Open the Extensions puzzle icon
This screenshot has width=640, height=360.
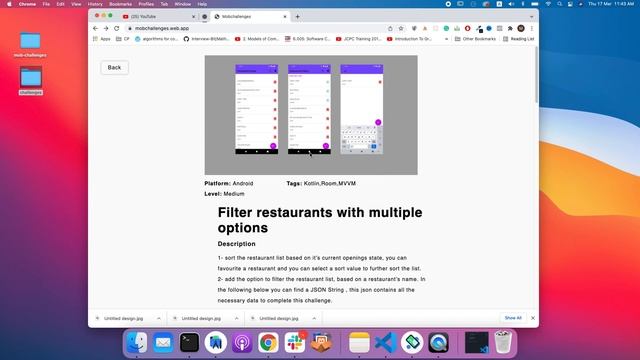[x=510, y=28]
